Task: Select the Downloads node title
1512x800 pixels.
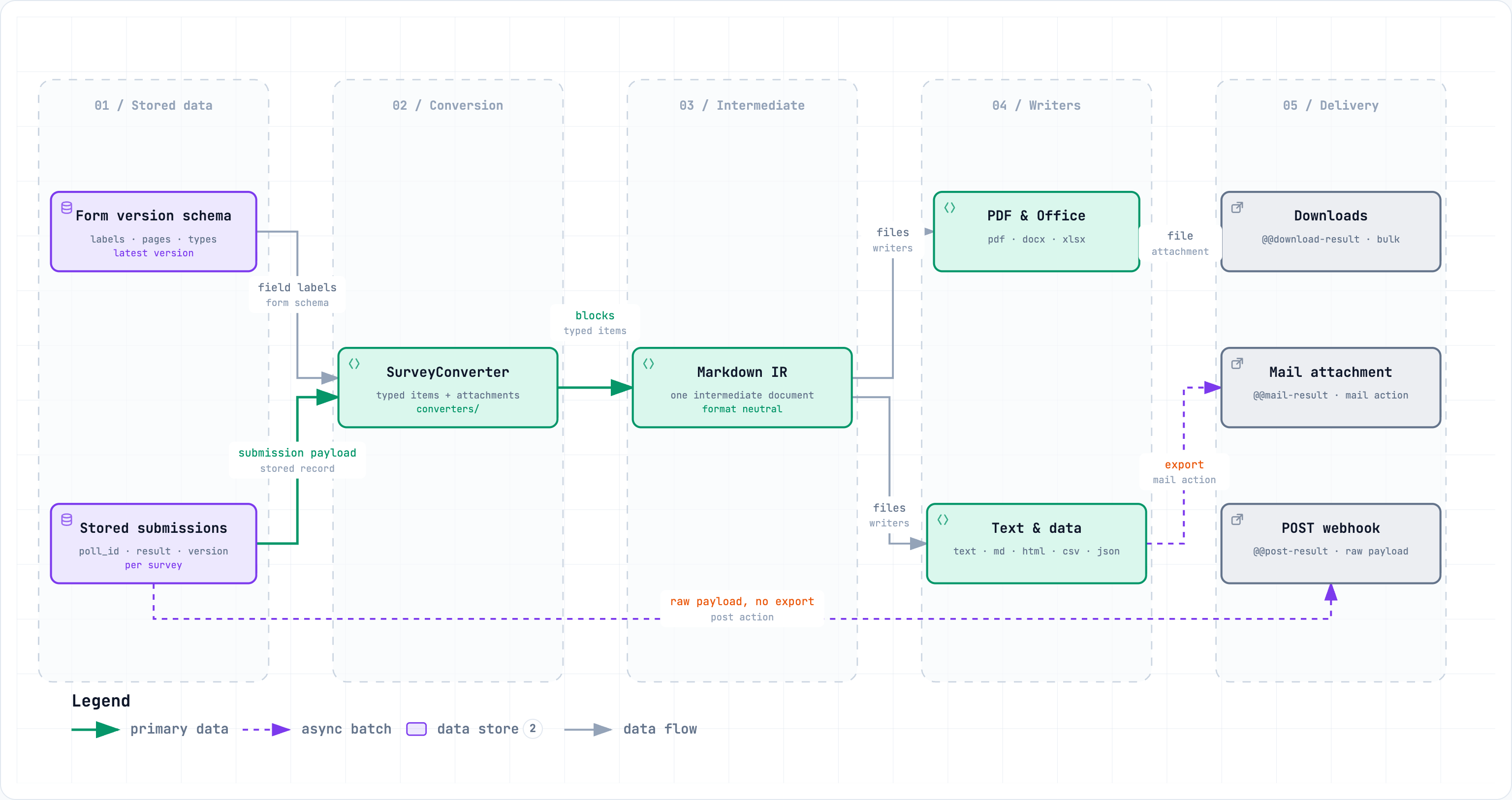Action: [1331, 216]
